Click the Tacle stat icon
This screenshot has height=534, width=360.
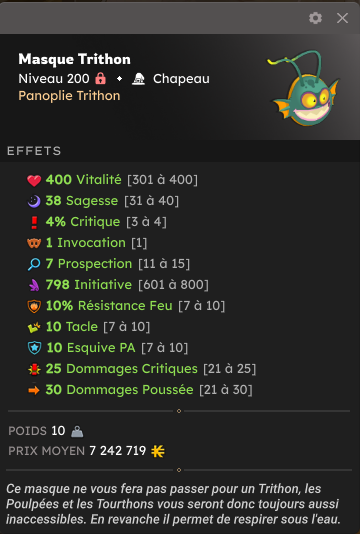click(x=34, y=327)
